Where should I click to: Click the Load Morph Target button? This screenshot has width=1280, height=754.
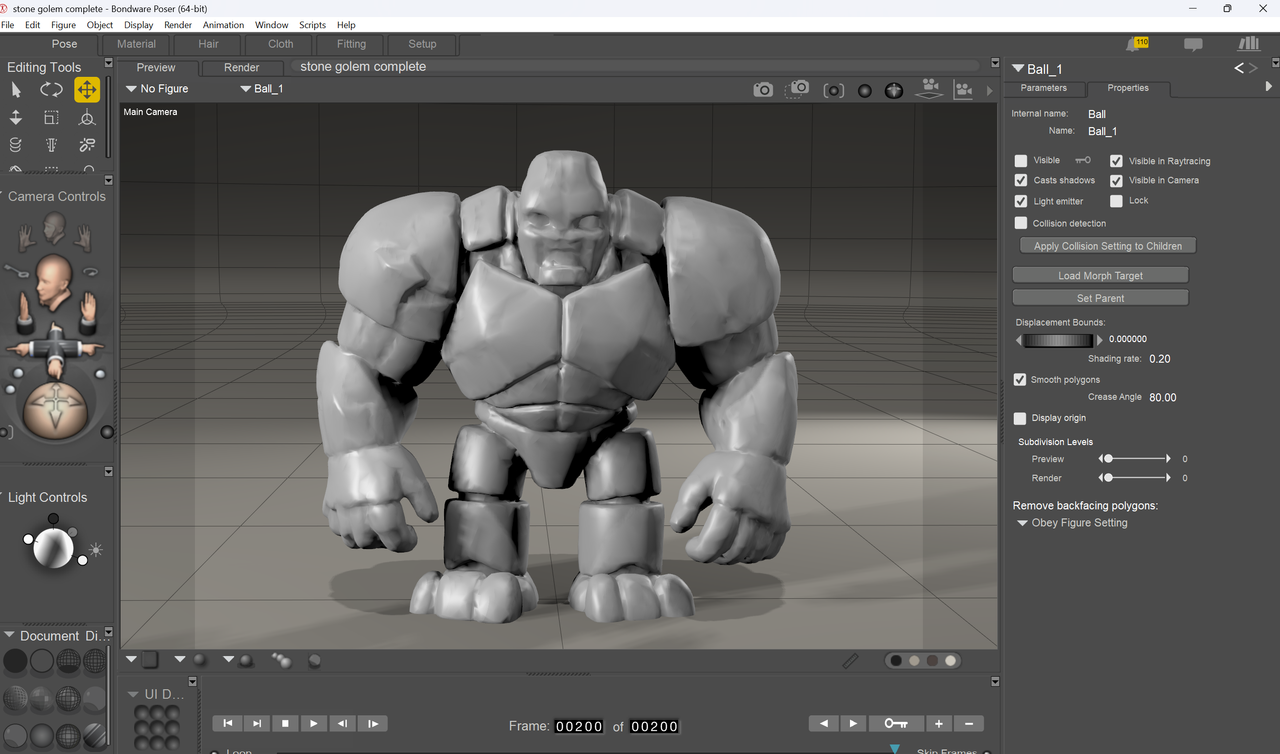[1100, 275]
